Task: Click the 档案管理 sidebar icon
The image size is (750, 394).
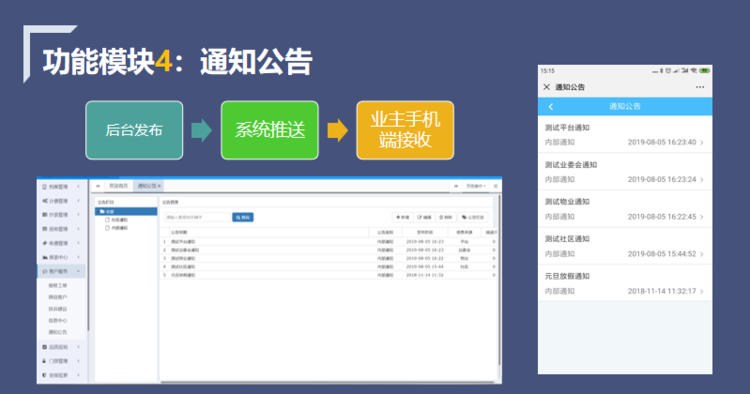Action: [44, 186]
